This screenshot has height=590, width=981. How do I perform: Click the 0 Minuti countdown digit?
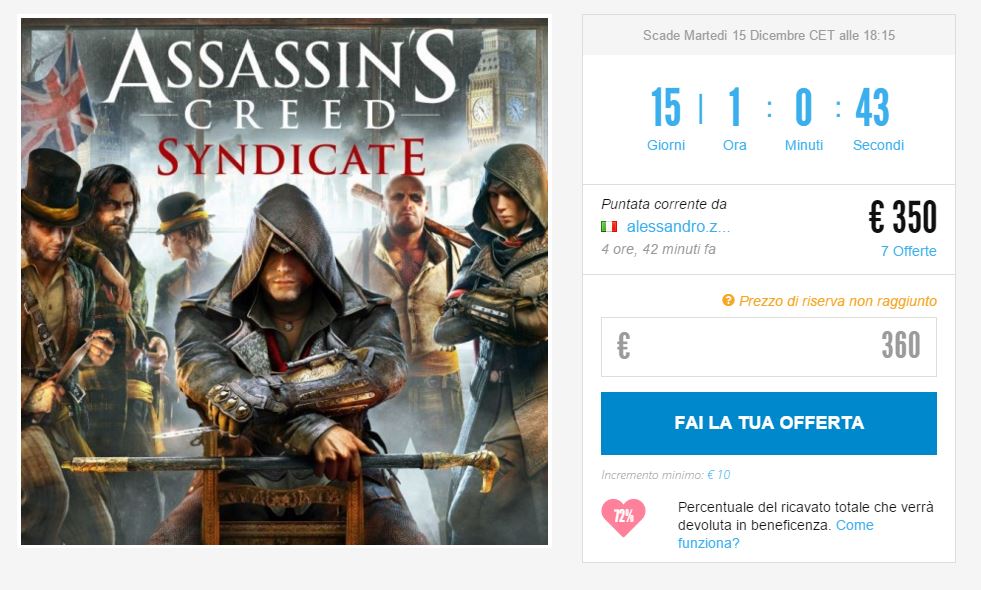tap(803, 108)
